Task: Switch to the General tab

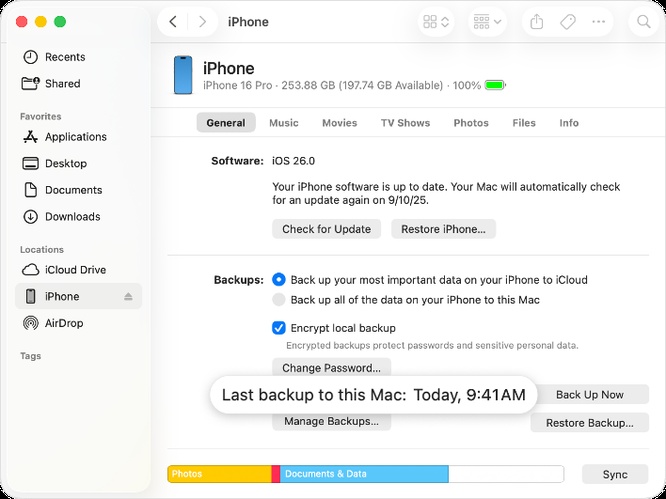Action: (x=226, y=123)
